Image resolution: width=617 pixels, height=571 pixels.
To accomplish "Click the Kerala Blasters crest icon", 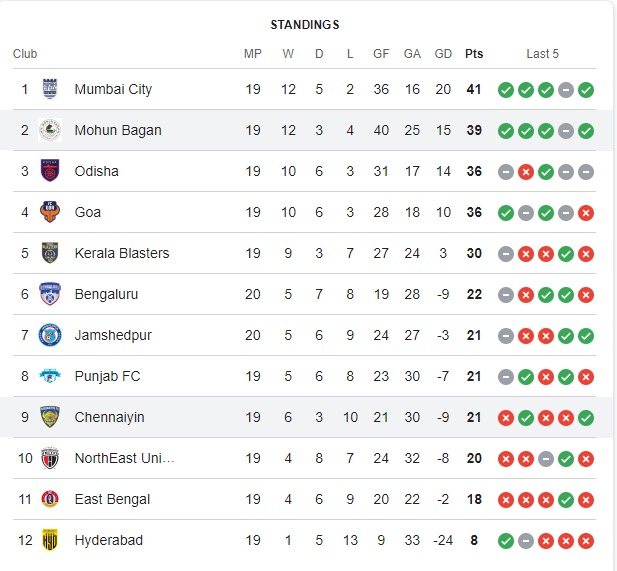I will click(x=49, y=253).
